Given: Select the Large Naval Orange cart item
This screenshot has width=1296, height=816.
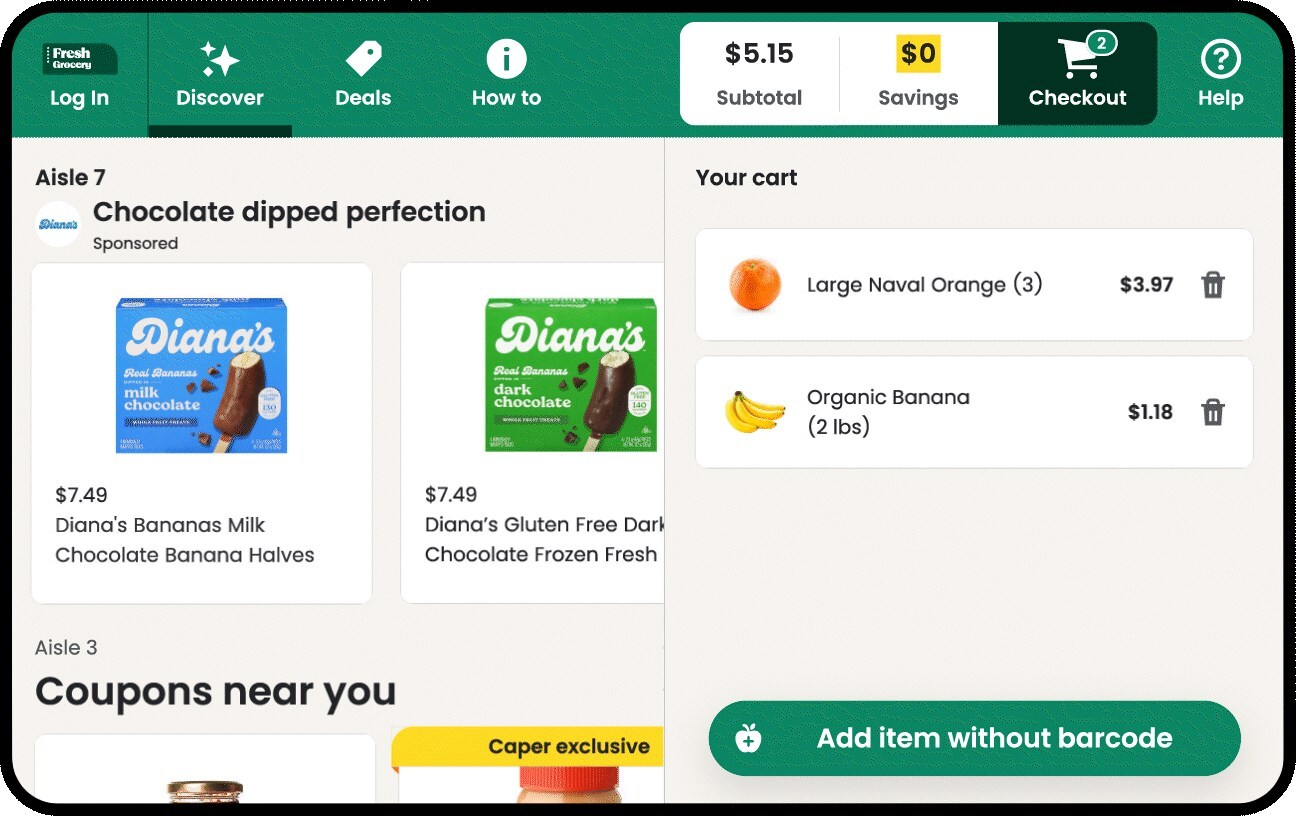Looking at the screenshot, I should 924,285.
